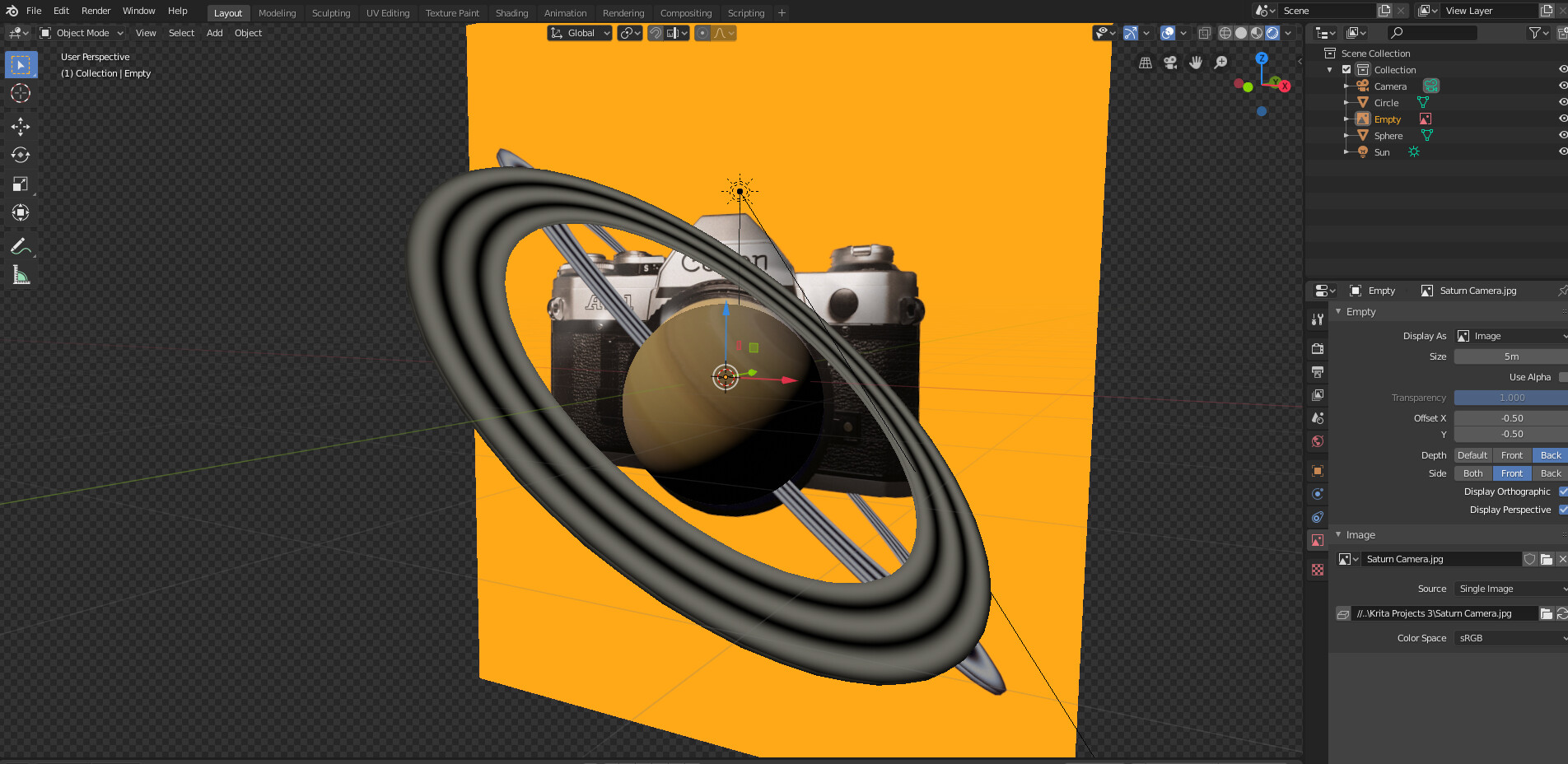Open the Add menu in viewport header
This screenshot has width=1568, height=764.
click(214, 33)
